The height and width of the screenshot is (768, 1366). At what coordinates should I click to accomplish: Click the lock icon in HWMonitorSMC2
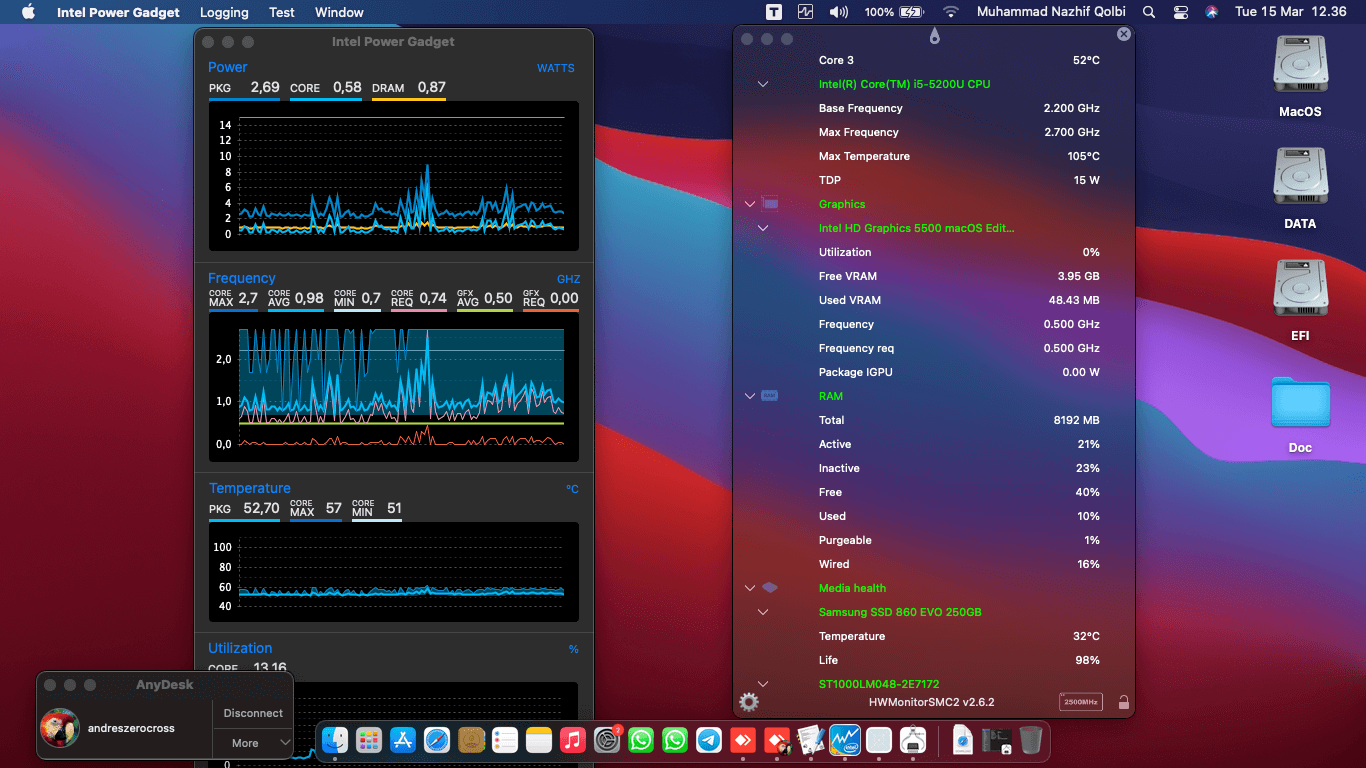[x=1124, y=702]
